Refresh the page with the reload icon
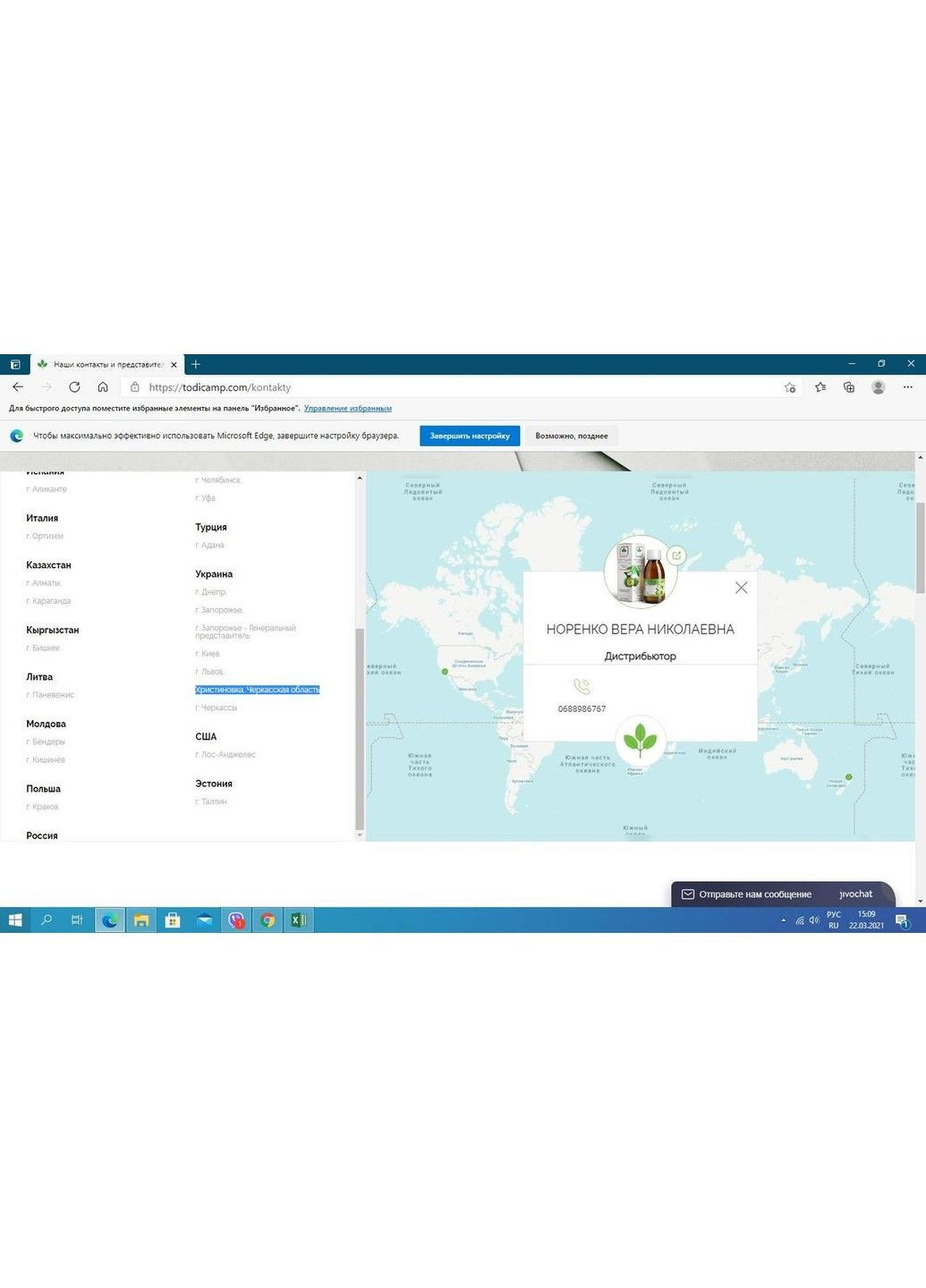Viewport: 926px width, 1288px height. pyautogui.click(x=74, y=387)
